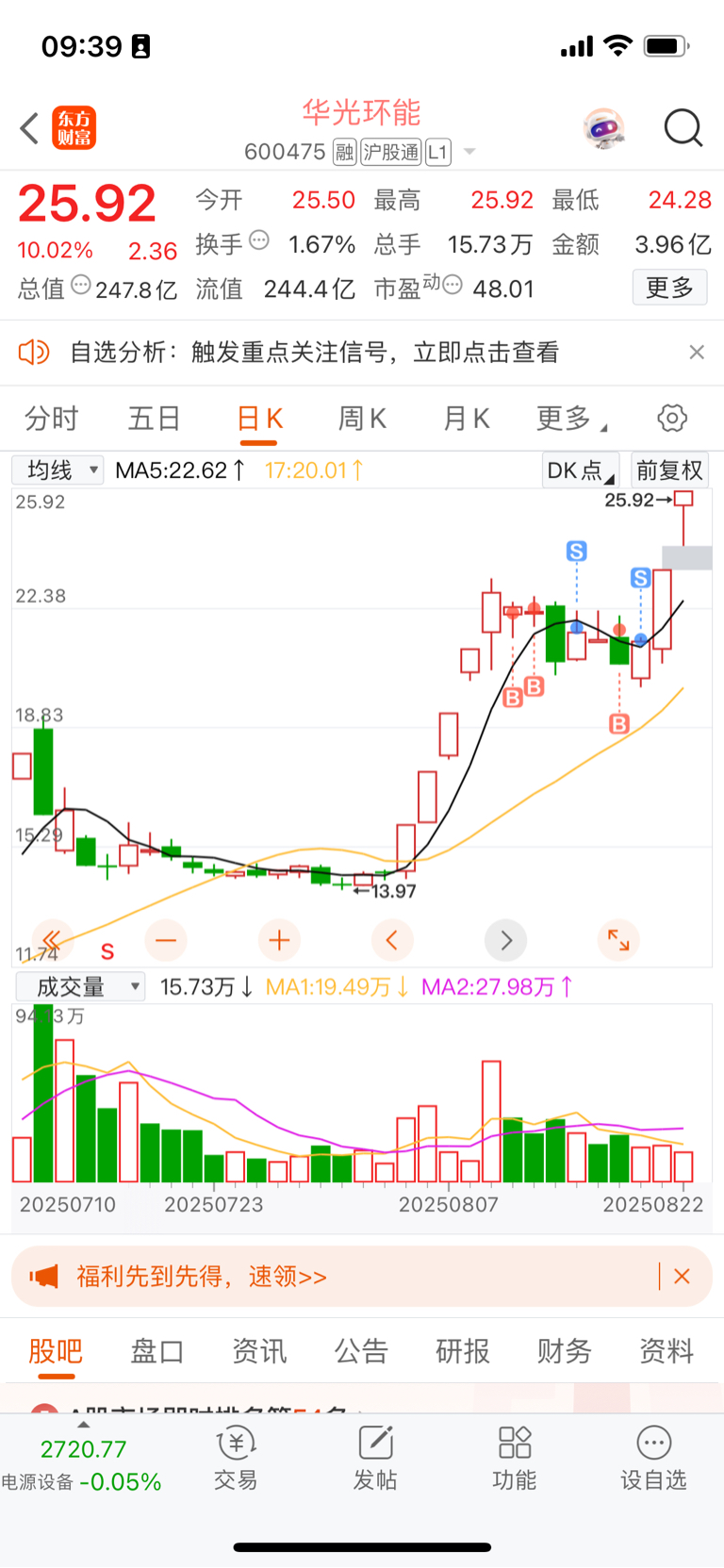Tap the 市盈 info icon
The width and height of the screenshot is (724, 1568).
tap(452, 285)
